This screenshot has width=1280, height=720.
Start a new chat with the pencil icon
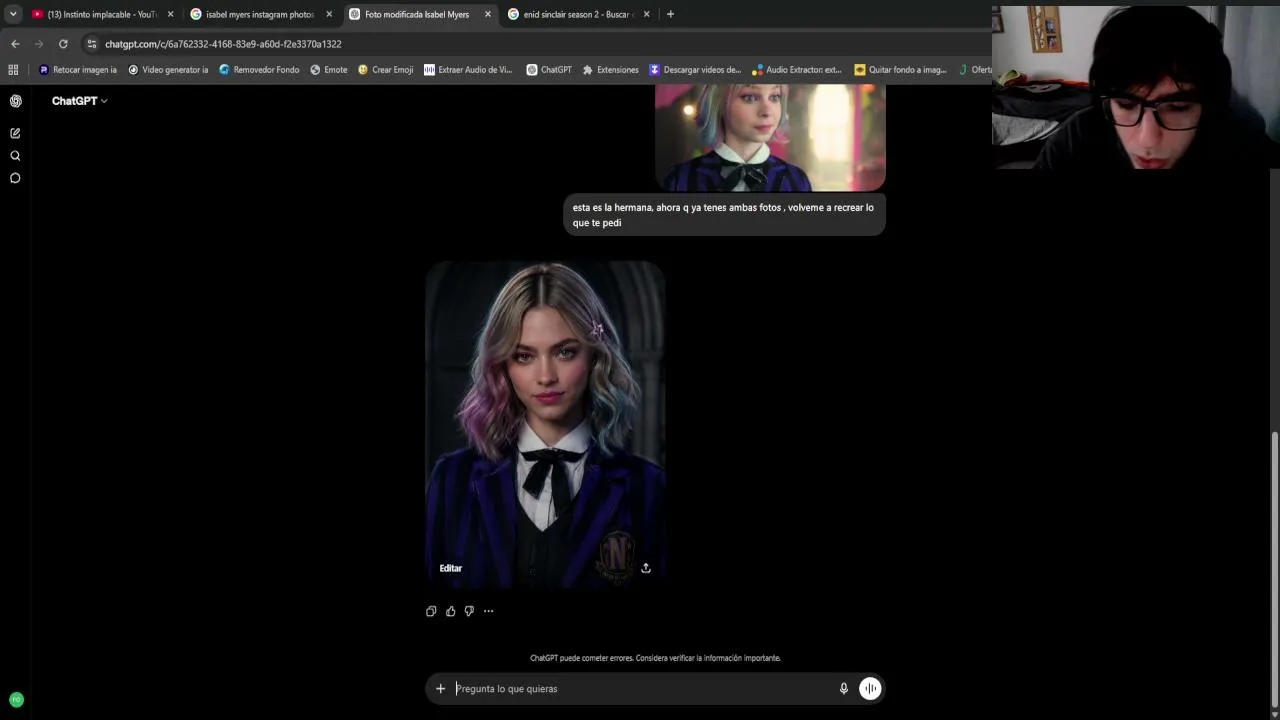(x=15, y=133)
